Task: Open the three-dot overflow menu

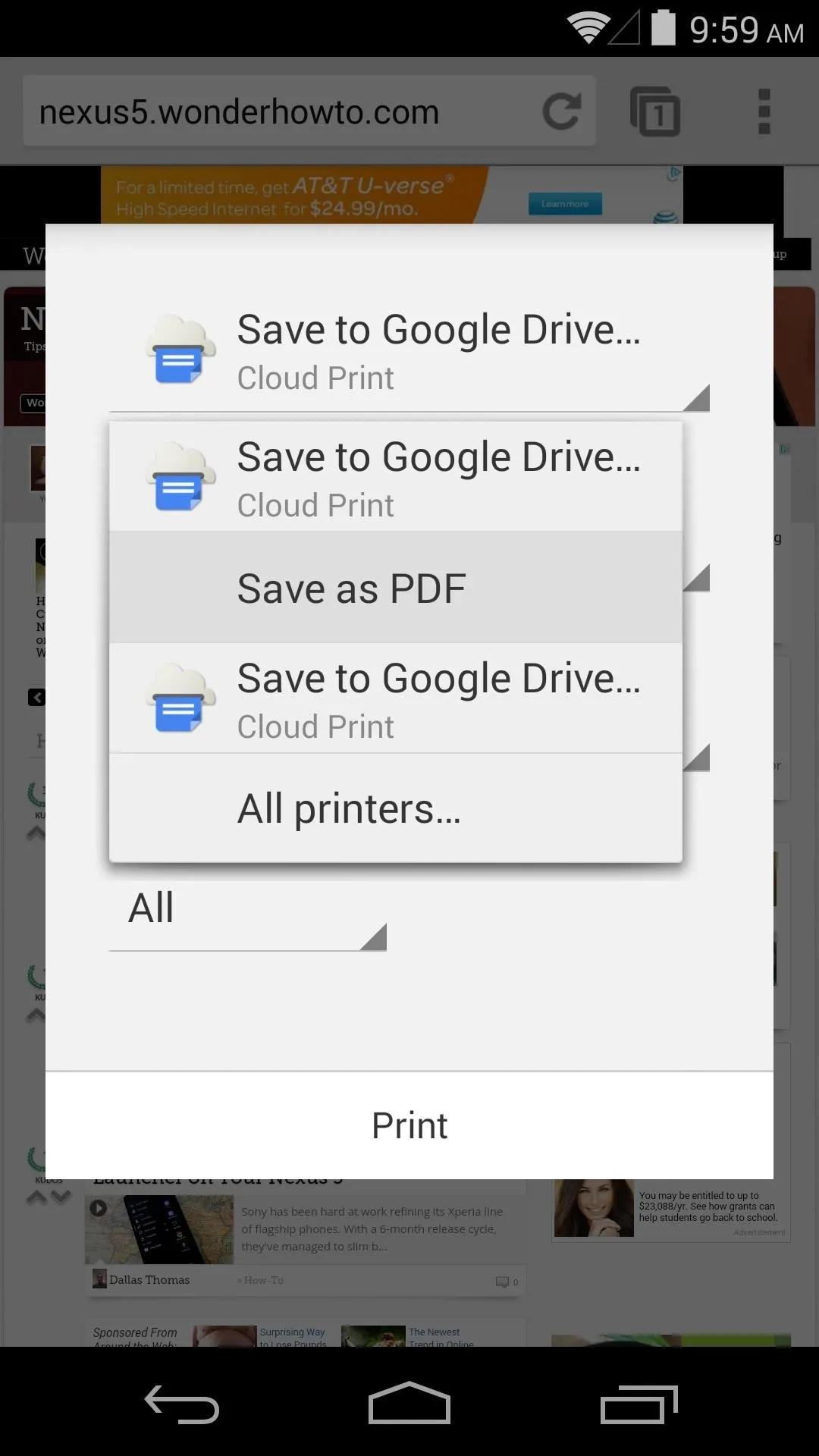Action: coord(764,111)
